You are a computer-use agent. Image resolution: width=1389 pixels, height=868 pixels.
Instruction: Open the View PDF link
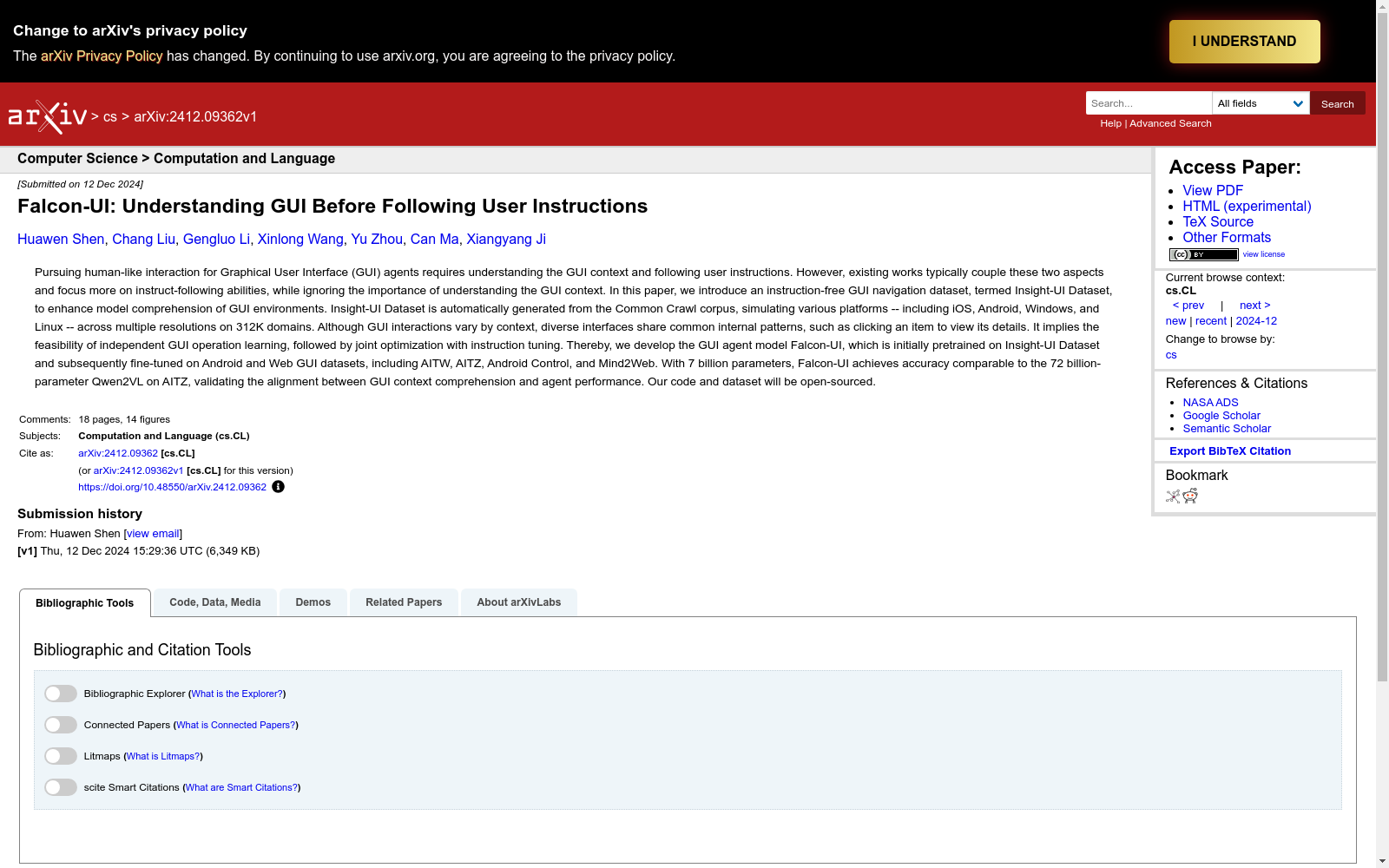coord(1213,190)
